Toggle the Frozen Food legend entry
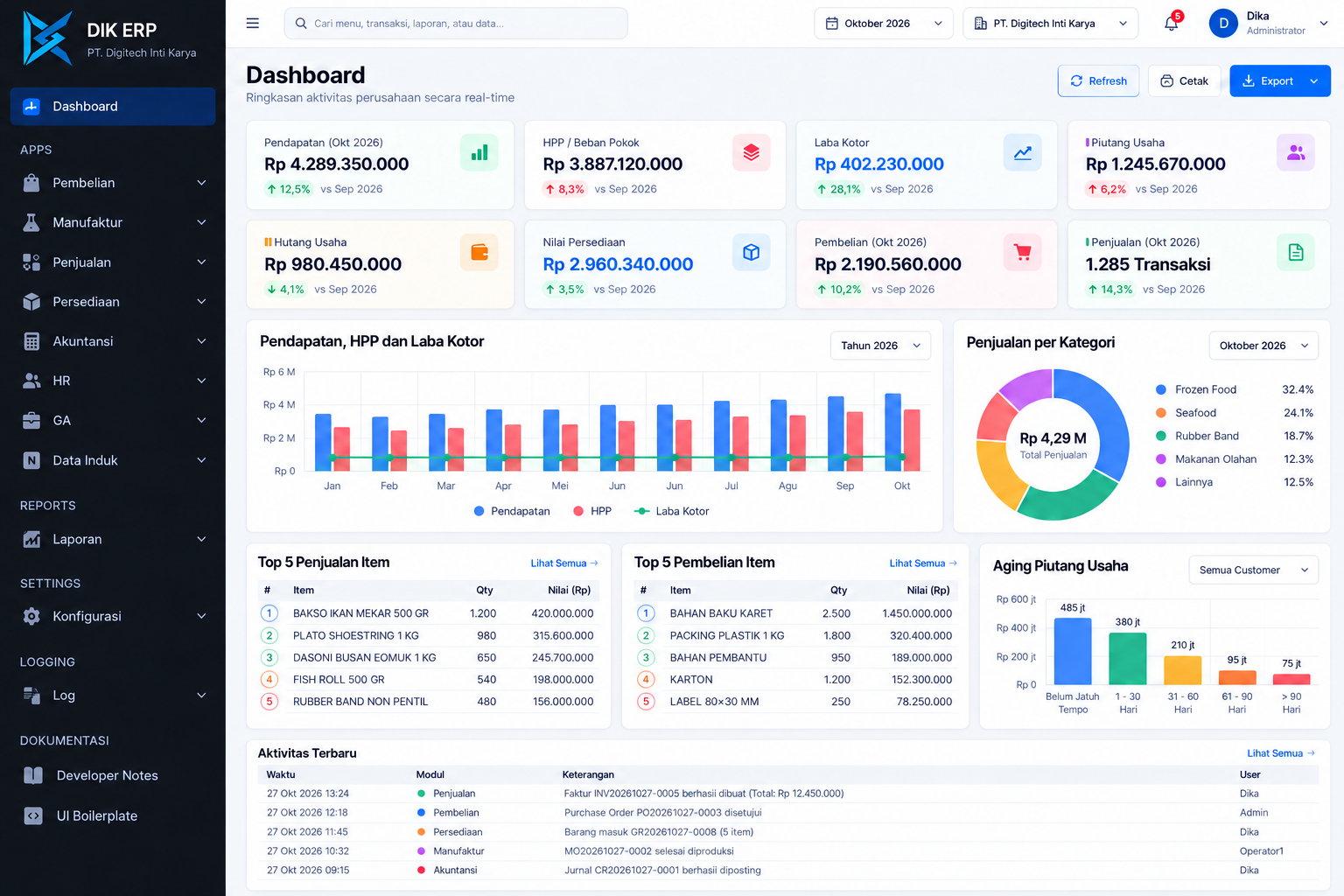Image resolution: width=1344 pixels, height=896 pixels. tap(1235, 389)
